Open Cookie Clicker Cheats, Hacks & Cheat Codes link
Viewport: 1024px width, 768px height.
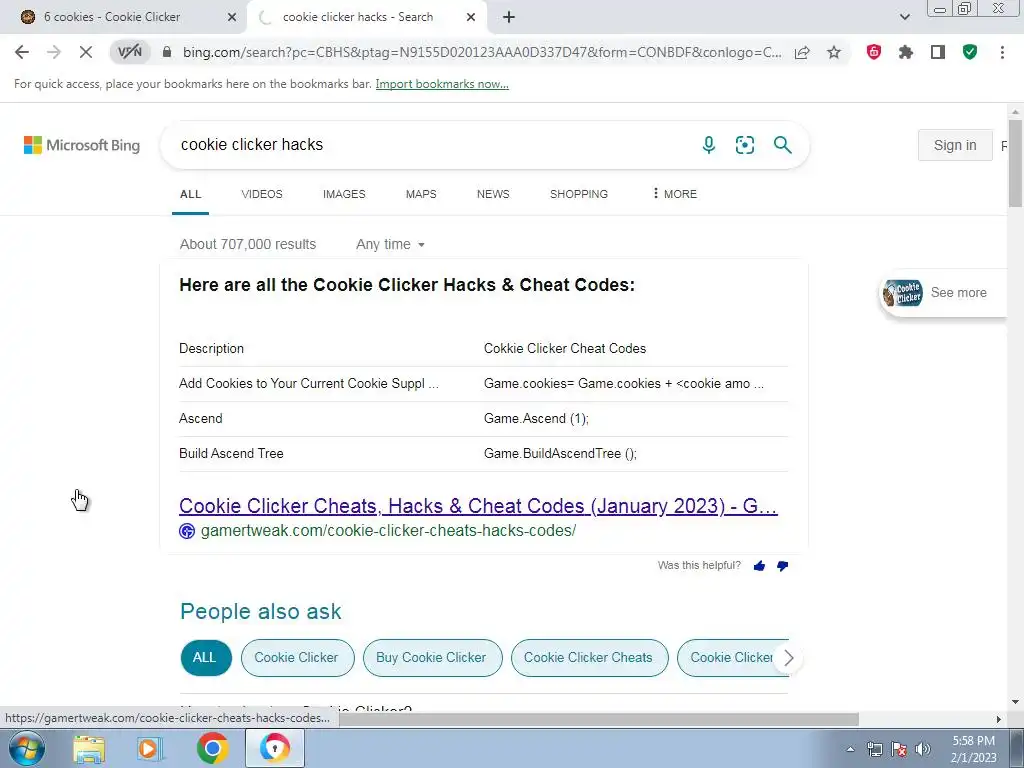[x=478, y=506]
